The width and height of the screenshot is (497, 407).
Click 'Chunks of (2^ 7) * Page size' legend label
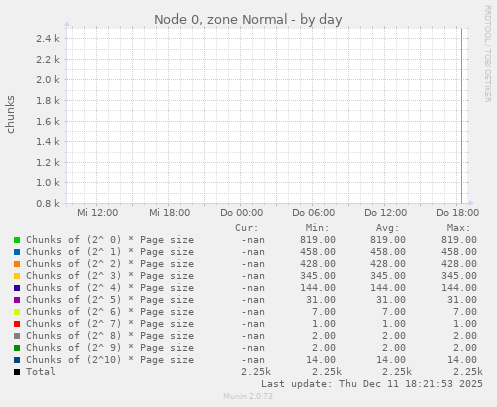[x=110, y=324]
